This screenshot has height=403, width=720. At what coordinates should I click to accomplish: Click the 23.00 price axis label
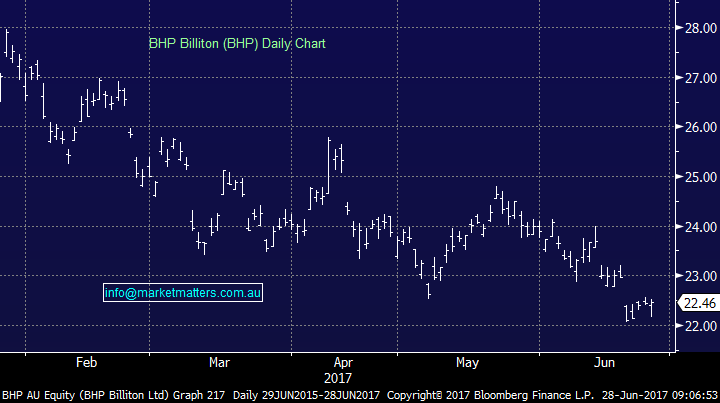click(x=701, y=276)
